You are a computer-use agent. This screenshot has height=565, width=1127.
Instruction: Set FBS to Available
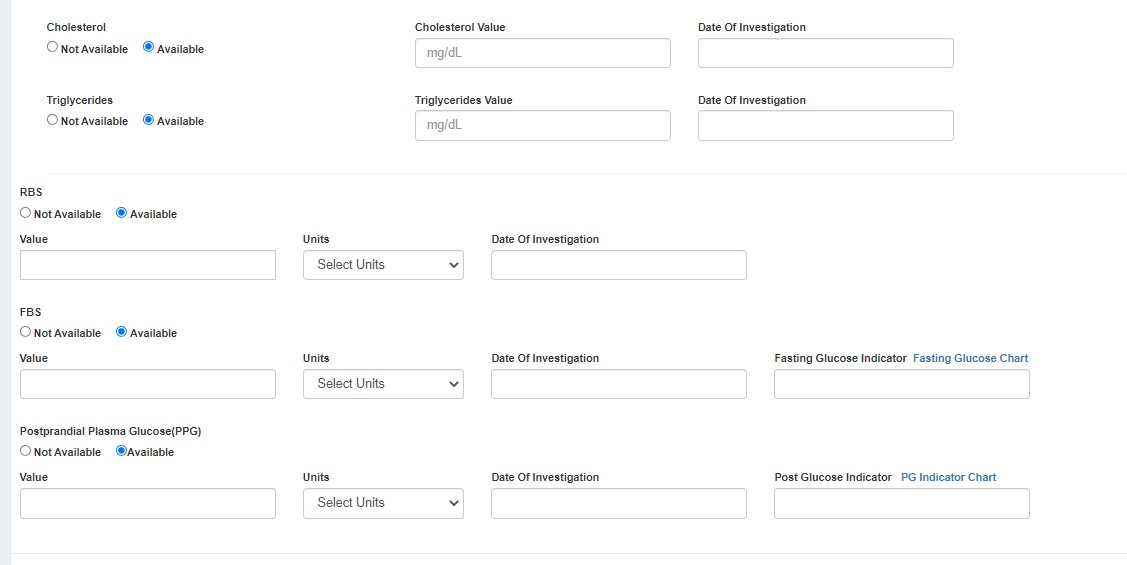[x=122, y=332]
